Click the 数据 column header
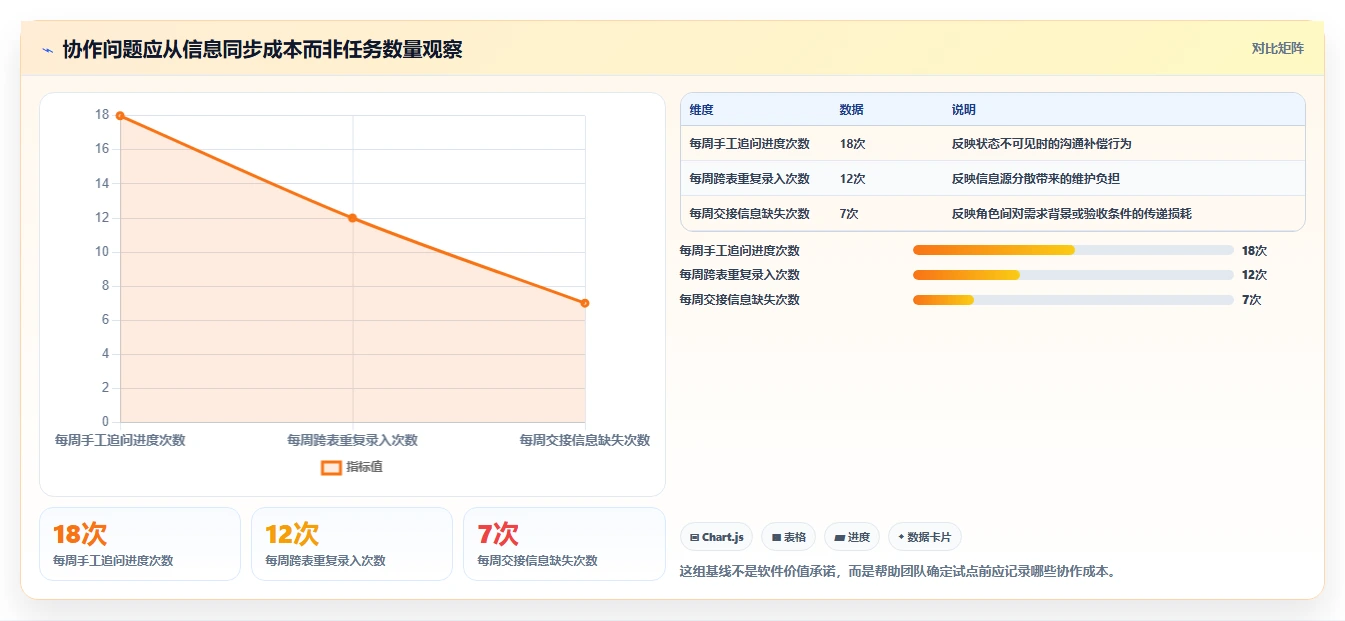Screen dimensions: 1345x621 (852, 110)
